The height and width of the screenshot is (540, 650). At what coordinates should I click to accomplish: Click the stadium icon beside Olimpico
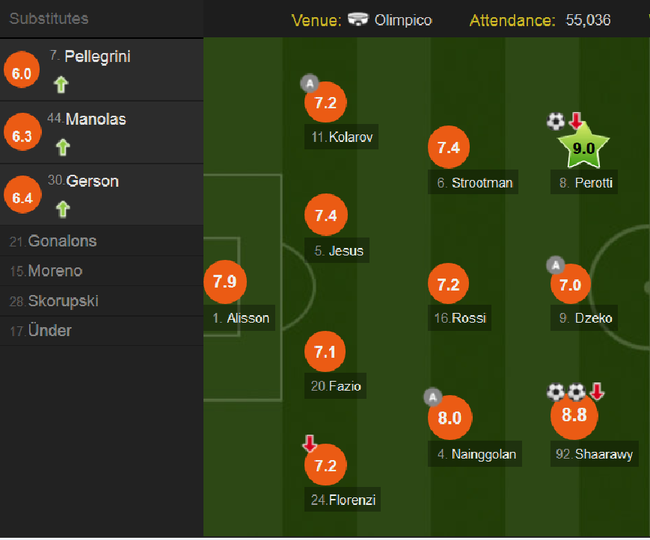click(358, 19)
